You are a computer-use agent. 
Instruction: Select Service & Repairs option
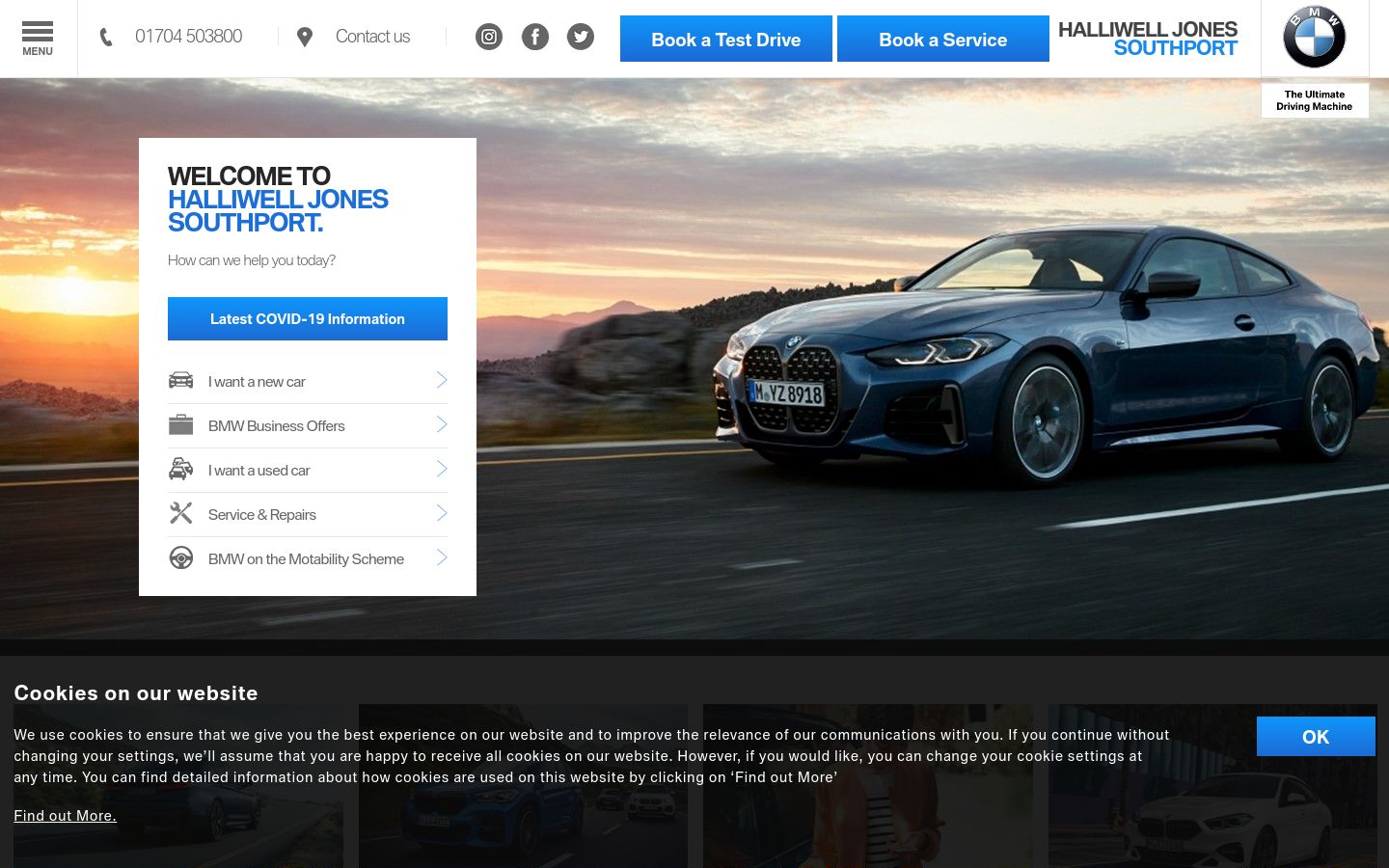(x=308, y=514)
